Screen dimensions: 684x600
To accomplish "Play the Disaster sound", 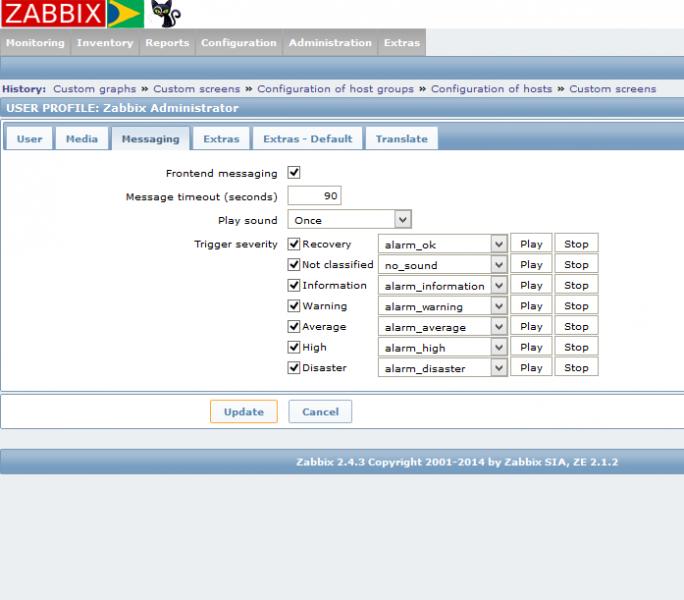I will pos(531,367).
